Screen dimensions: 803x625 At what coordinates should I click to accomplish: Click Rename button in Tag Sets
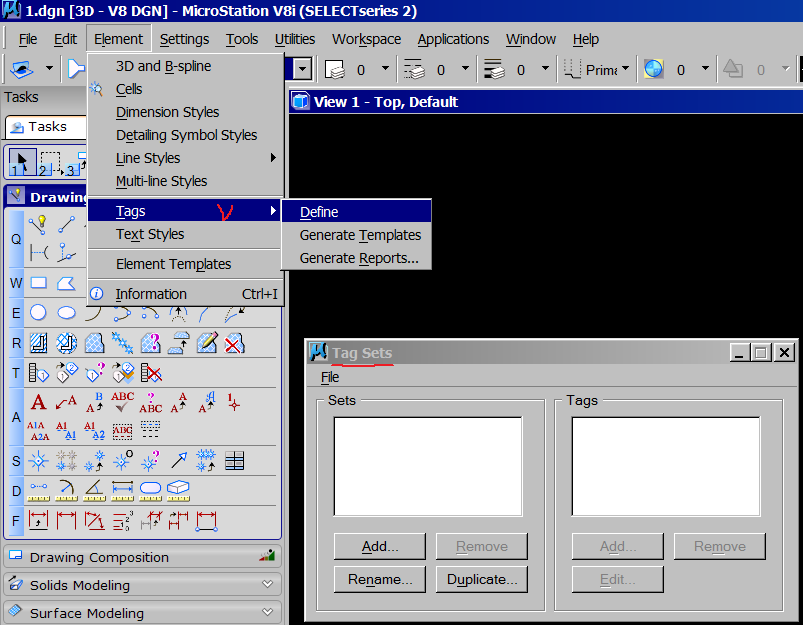click(x=379, y=579)
